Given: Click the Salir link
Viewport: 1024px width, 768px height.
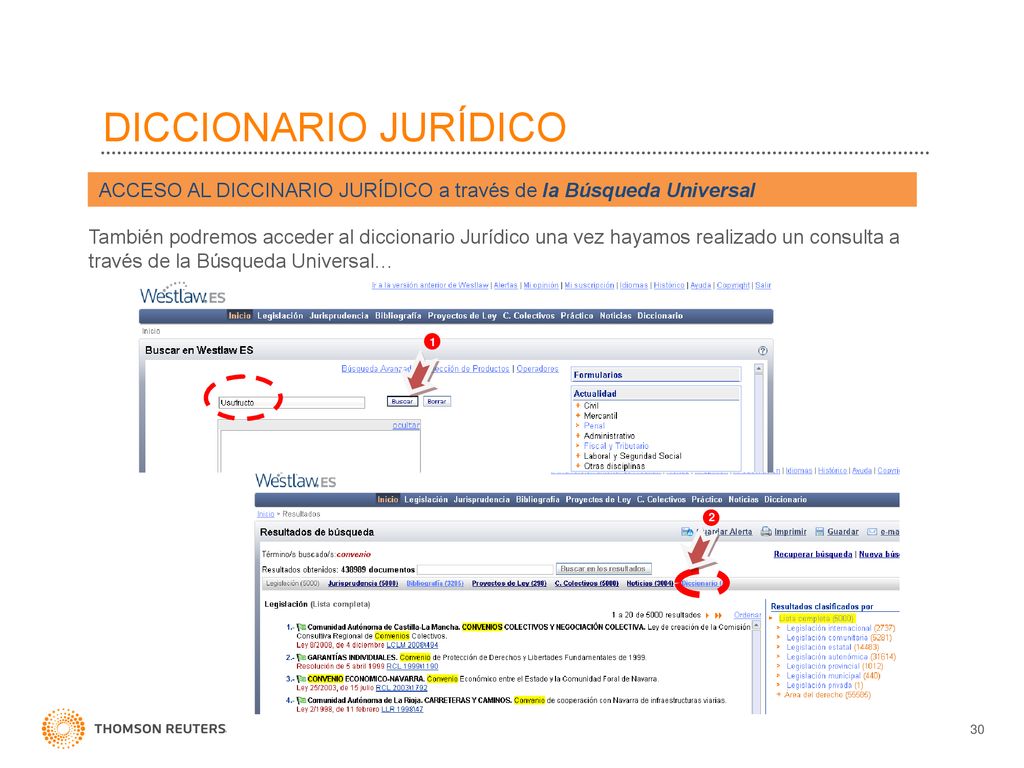Looking at the screenshot, I should [763, 285].
